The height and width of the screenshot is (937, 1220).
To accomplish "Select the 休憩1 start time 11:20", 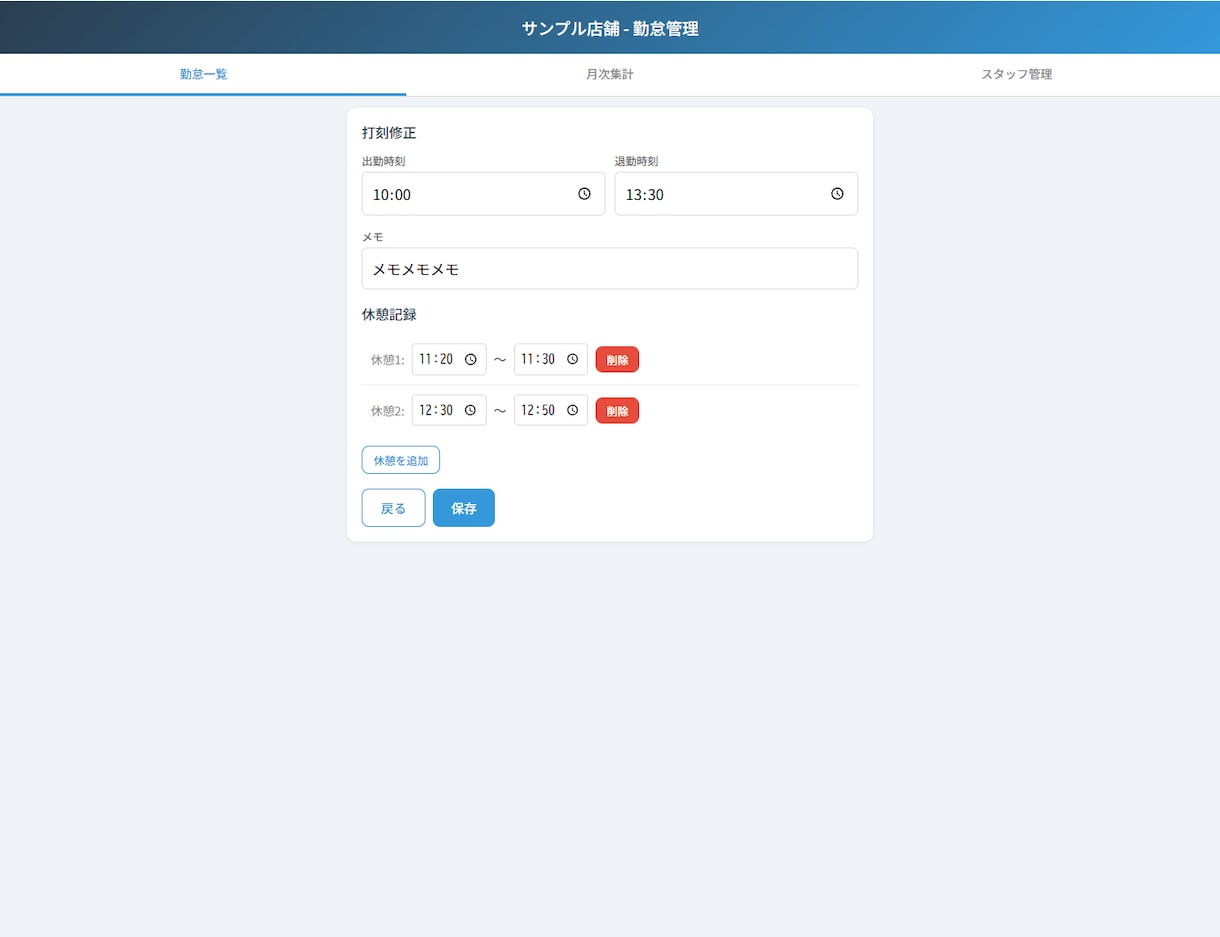I will (449, 359).
